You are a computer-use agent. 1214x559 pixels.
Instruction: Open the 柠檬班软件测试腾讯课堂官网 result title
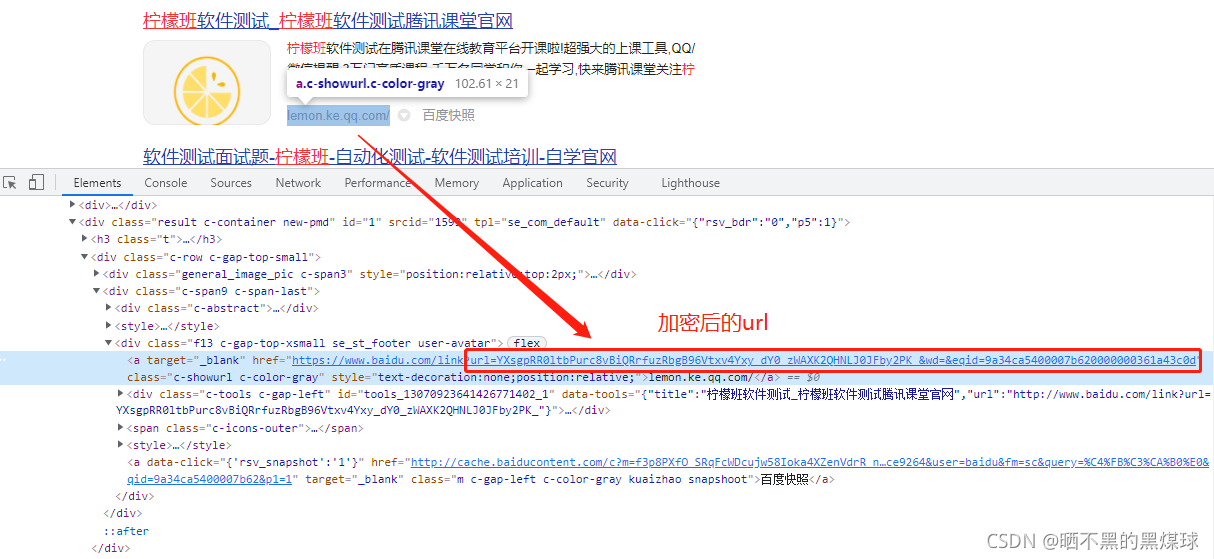click(328, 21)
